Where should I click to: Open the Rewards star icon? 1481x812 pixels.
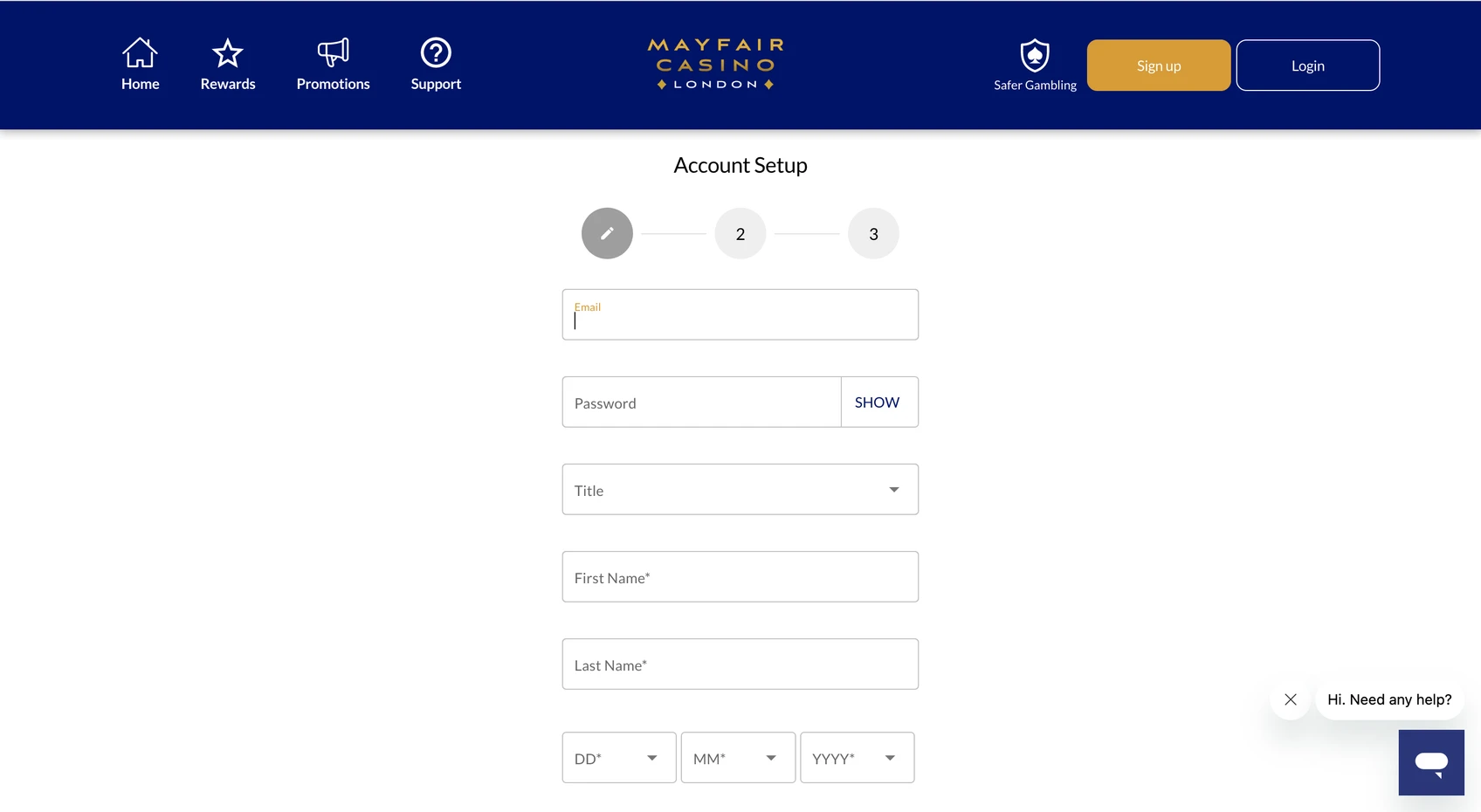click(x=228, y=53)
